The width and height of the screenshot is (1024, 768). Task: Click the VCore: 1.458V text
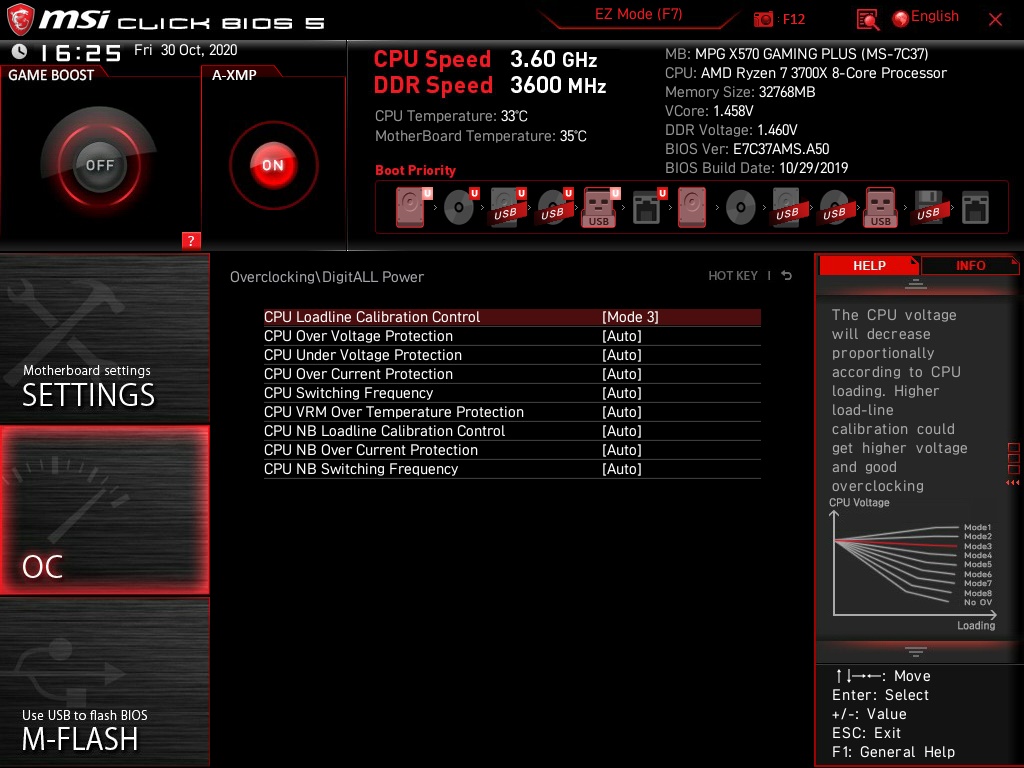pyautogui.click(x=709, y=111)
